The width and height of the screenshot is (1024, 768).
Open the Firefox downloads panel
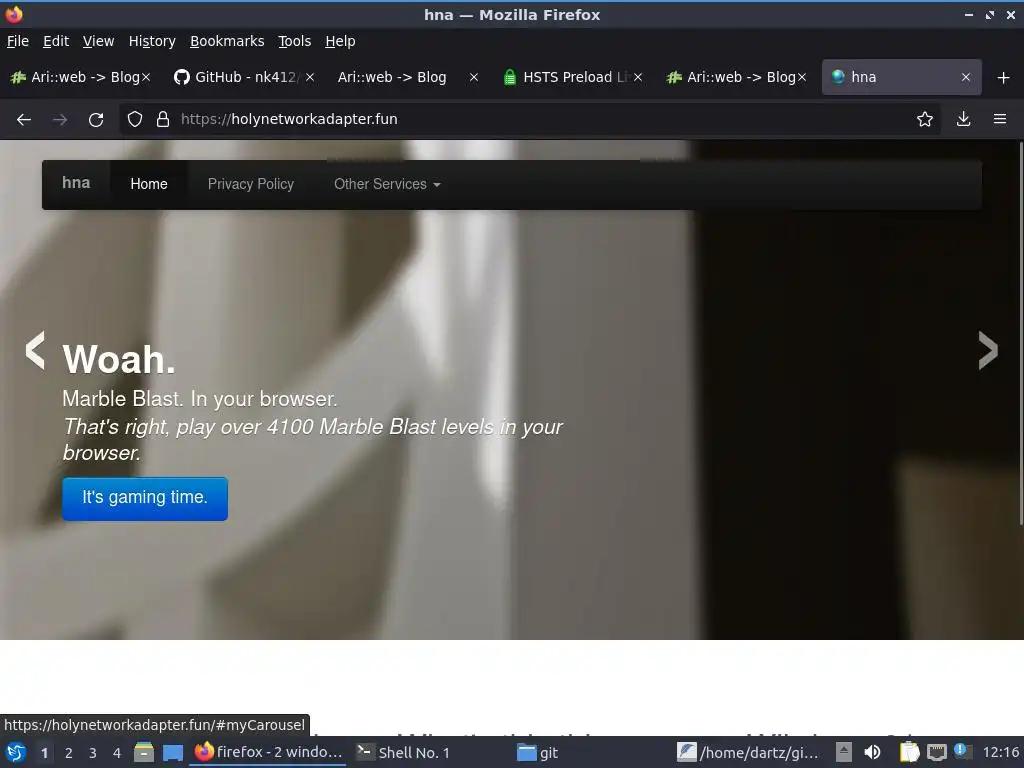(963, 119)
